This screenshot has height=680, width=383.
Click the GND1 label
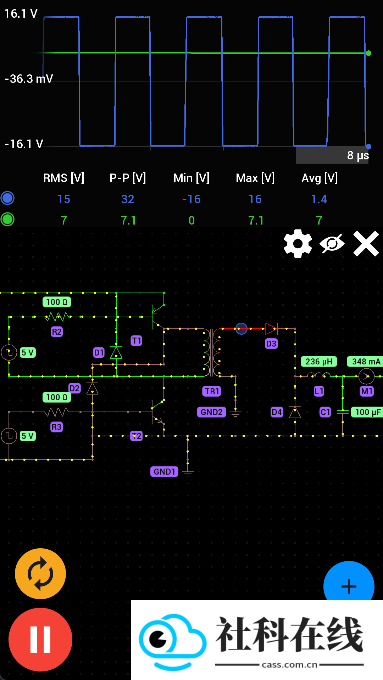pos(164,472)
